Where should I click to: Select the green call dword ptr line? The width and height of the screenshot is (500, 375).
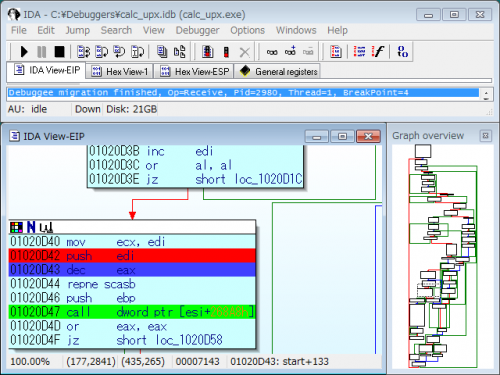132,312
